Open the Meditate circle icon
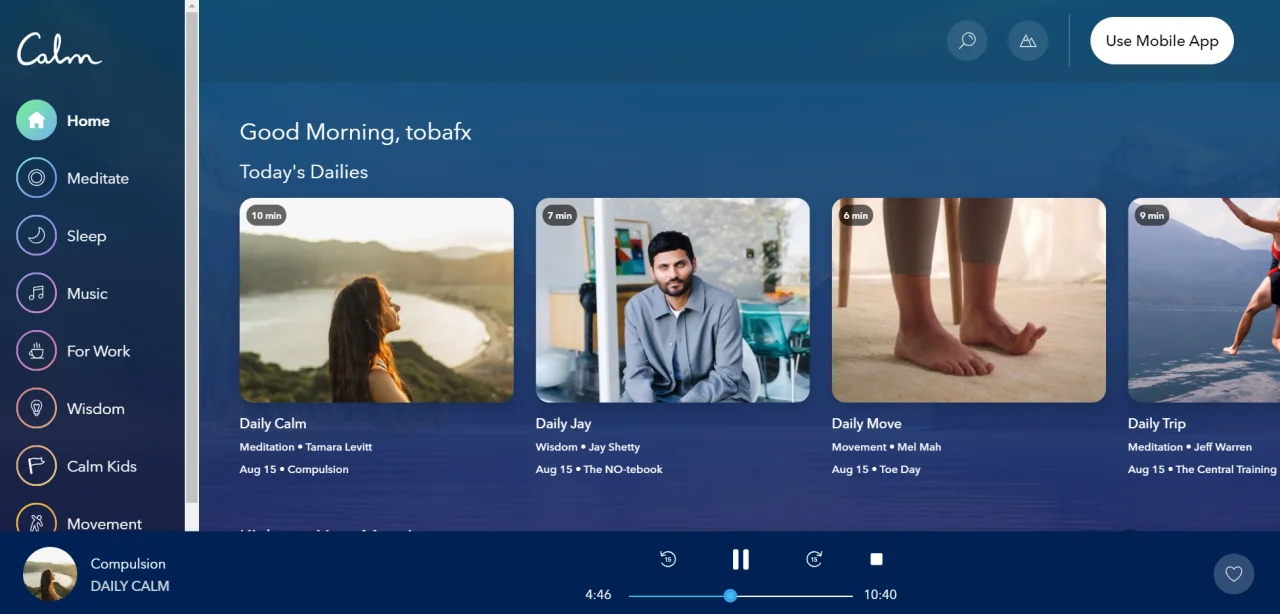This screenshot has width=1280, height=614. (x=36, y=178)
